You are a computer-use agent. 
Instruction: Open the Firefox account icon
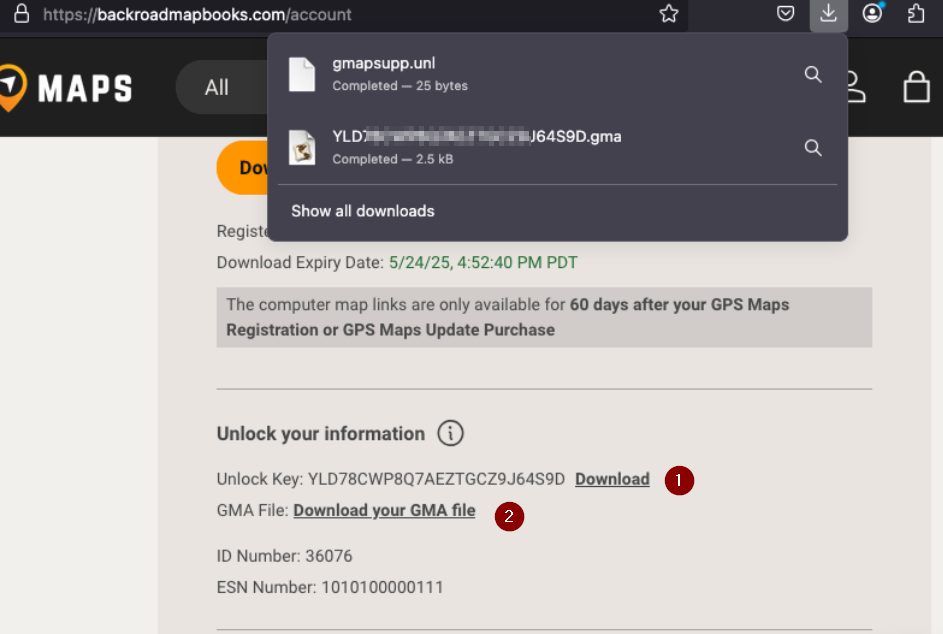873,13
